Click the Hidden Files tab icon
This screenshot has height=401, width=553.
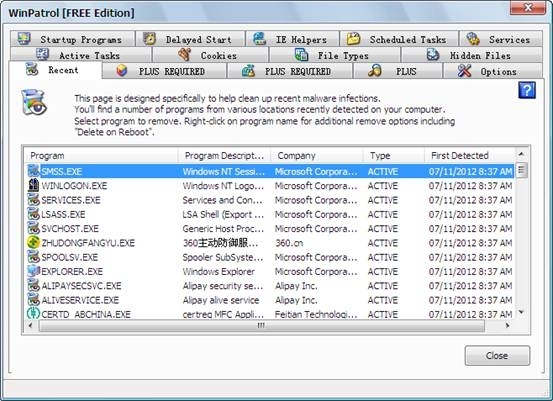tap(433, 55)
